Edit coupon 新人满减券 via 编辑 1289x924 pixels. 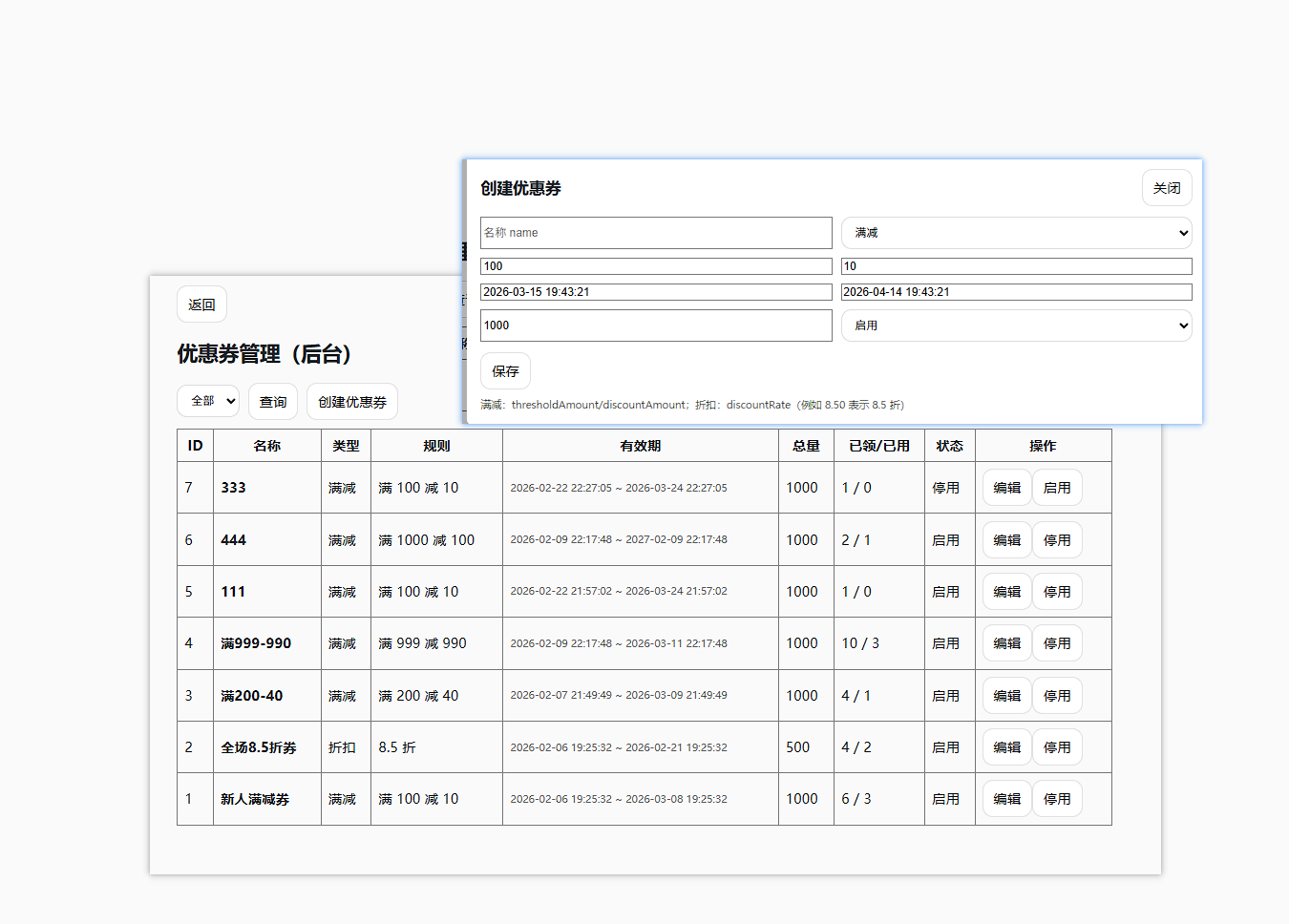coord(1007,799)
